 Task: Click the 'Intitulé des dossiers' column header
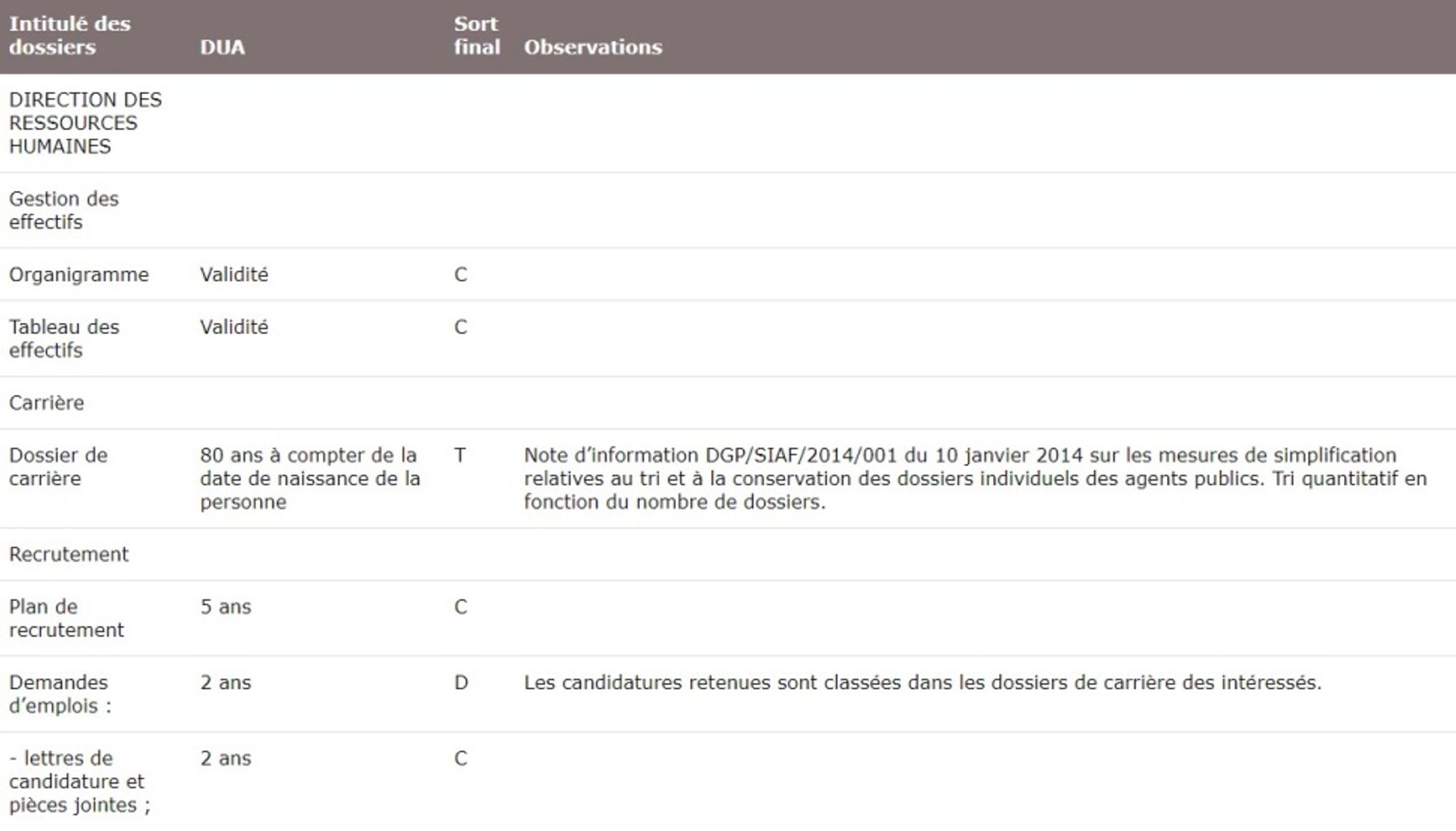click(x=69, y=35)
